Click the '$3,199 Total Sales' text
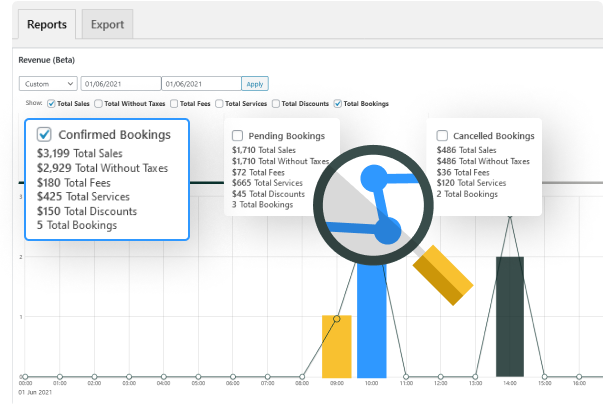This screenshot has height=416, width=616. point(80,153)
